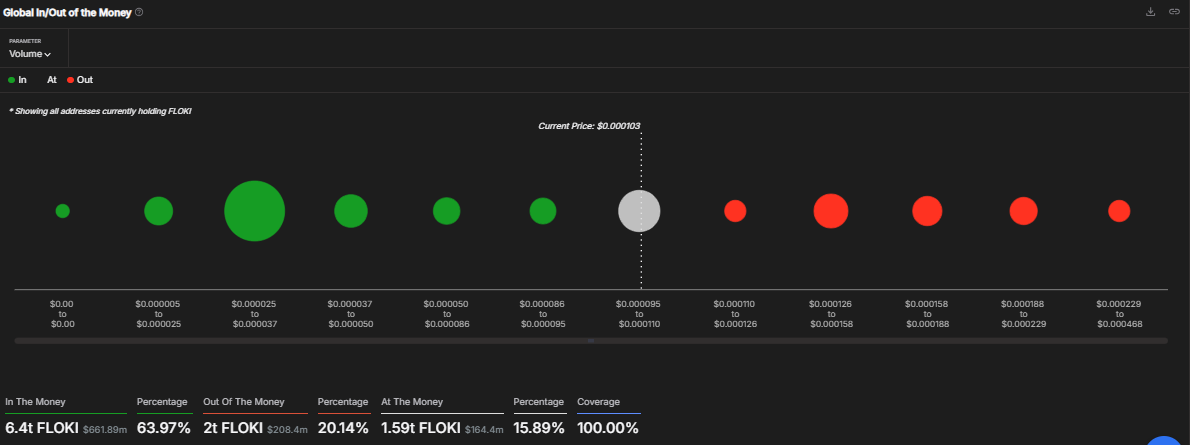Click the note about addresses holding FLOKI
Viewport: 1190px width, 445px height.
[100, 112]
